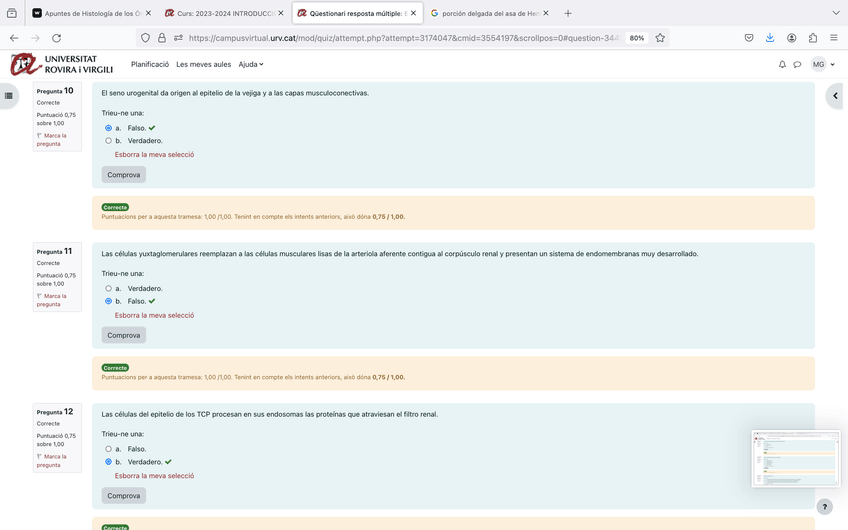Click the Correcte badge under question 11
The width and height of the screenshot is (848, 530).
pos(115,368)
